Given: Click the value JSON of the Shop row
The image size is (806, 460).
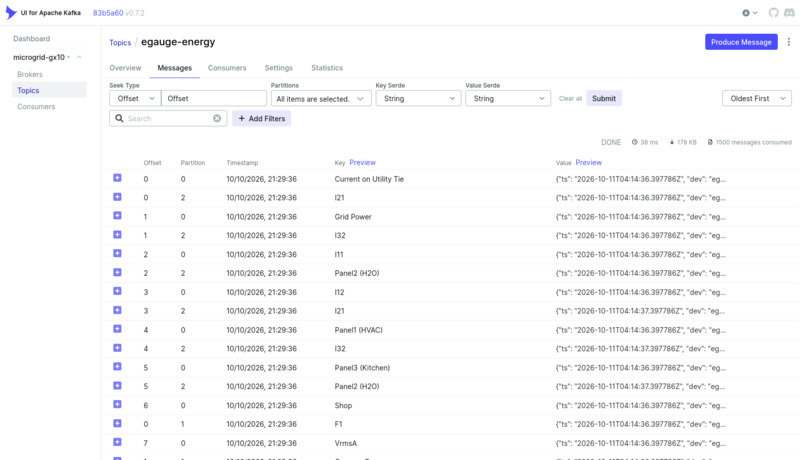Looking at the screenshot, I should 640,406.
